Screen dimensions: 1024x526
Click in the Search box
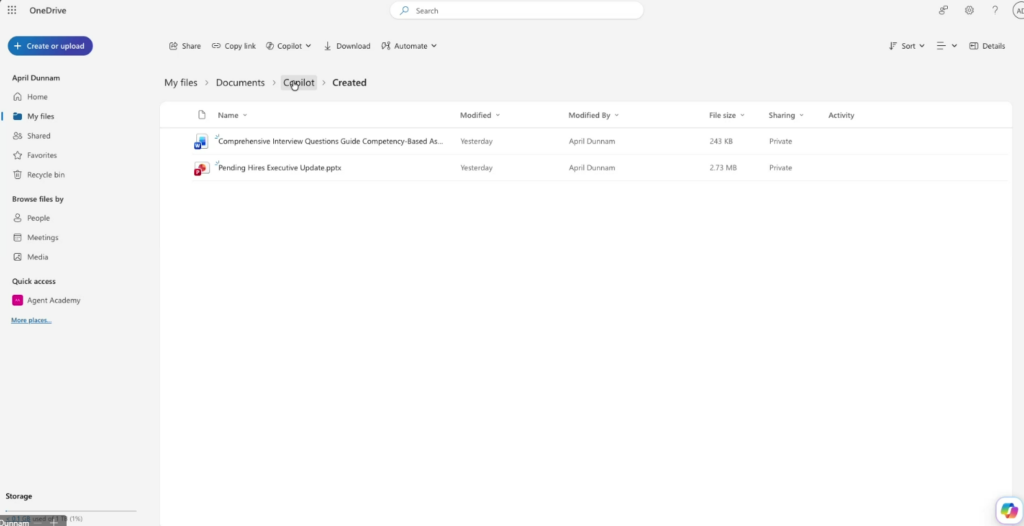click(x=516, y=10)
